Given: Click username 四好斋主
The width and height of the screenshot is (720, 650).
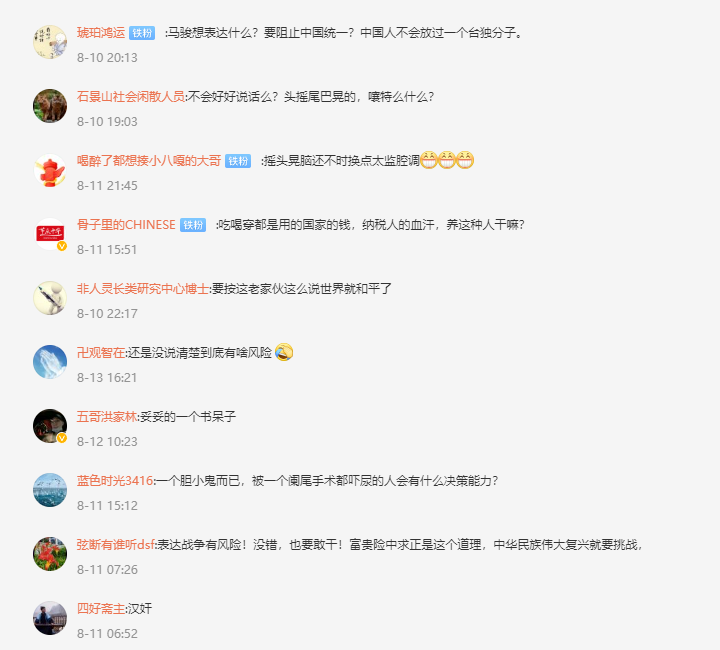Looking at the screenshot, I should coord(101,609).
